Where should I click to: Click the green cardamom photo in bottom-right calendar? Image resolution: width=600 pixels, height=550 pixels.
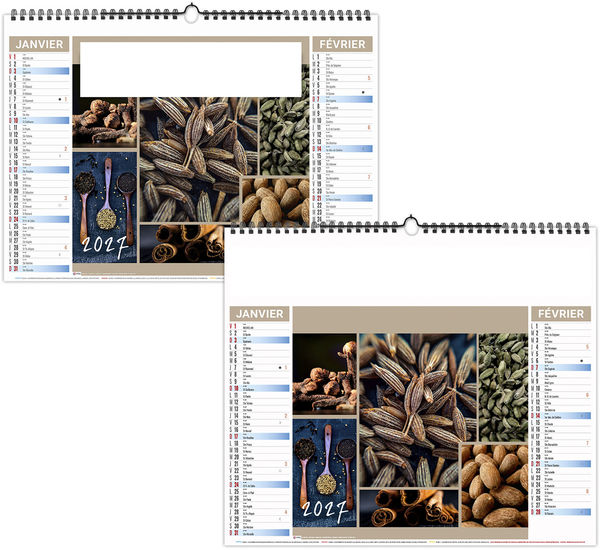504,387
